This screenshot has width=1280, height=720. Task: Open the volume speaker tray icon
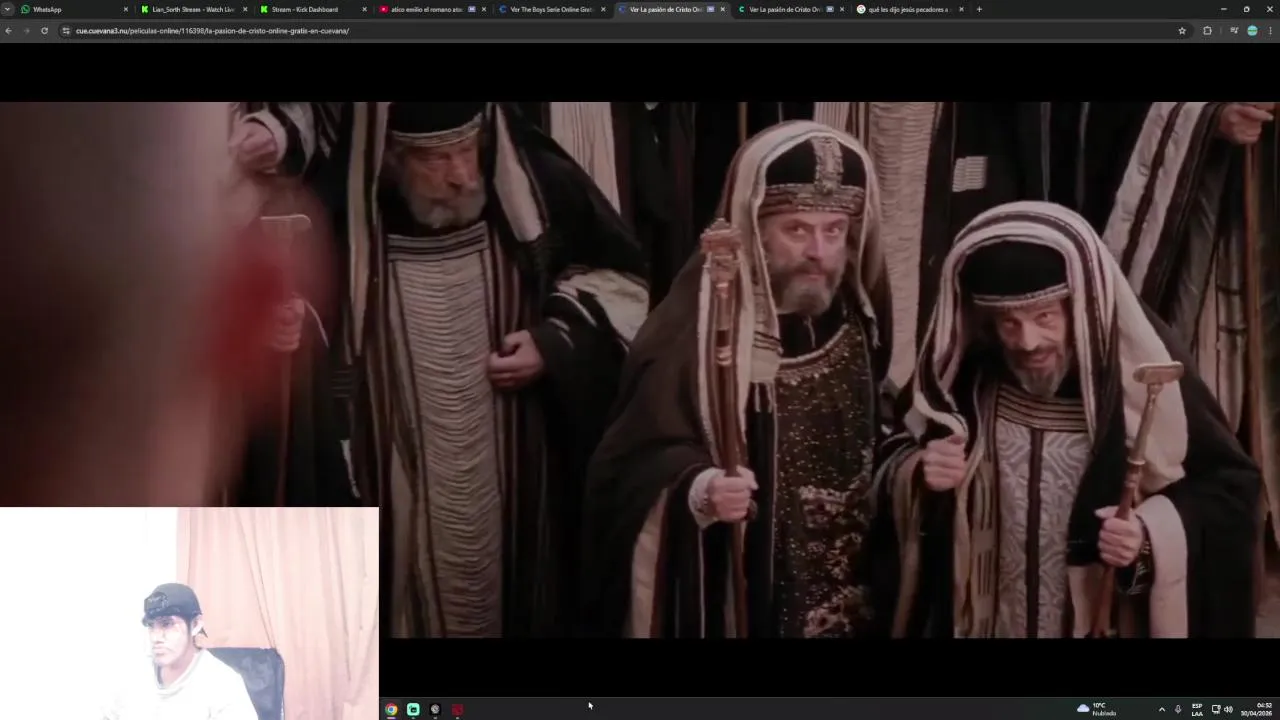tap(1228, 709)
